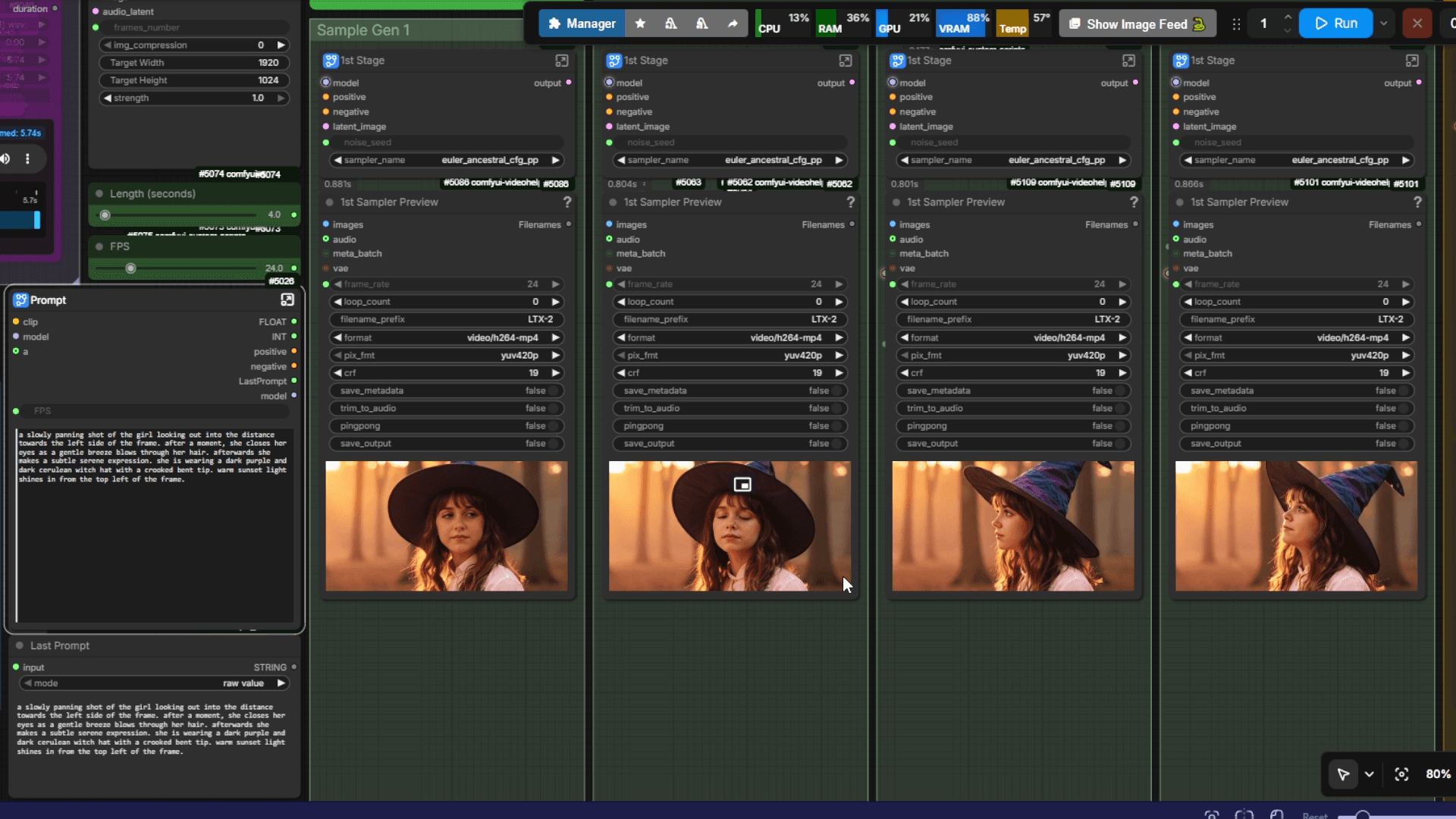Click filename_prefix field in preview #5109
Image resolution: width=1456 pixels, height=819 pixels.
click(1015, 319)
